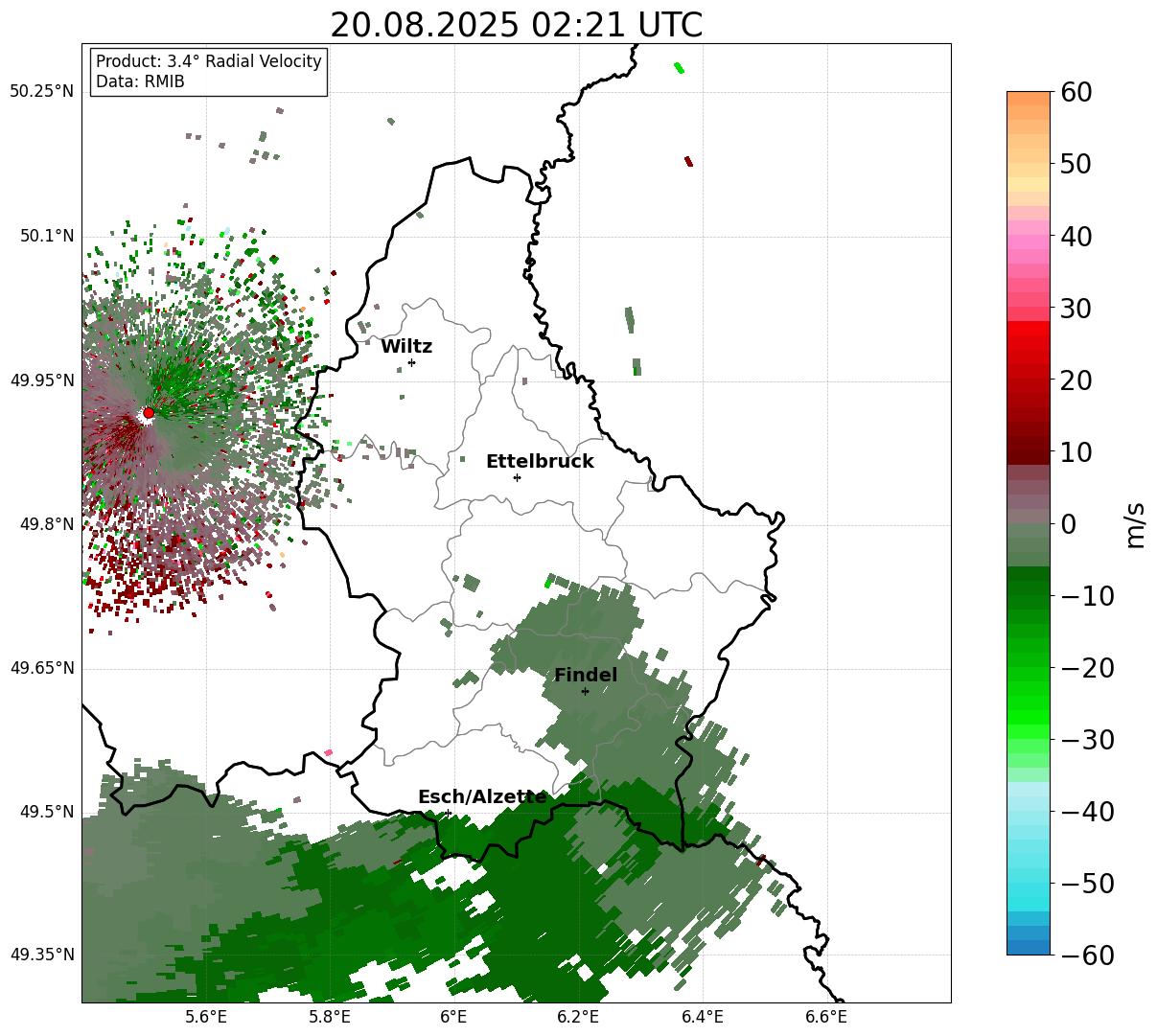The image size is (1157, 1036).
Task: Click the 5.6°E longitude tick label
Action: (x=206, y=1017)
